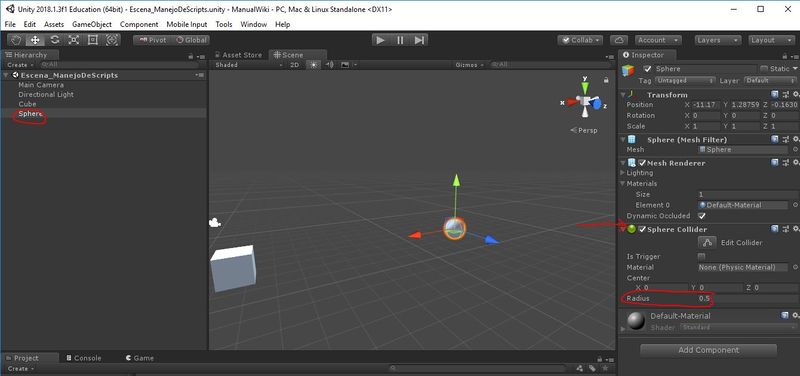Toggle Global handle rotation
Viewport: 800px width, 376px height.
pos(191,40)
